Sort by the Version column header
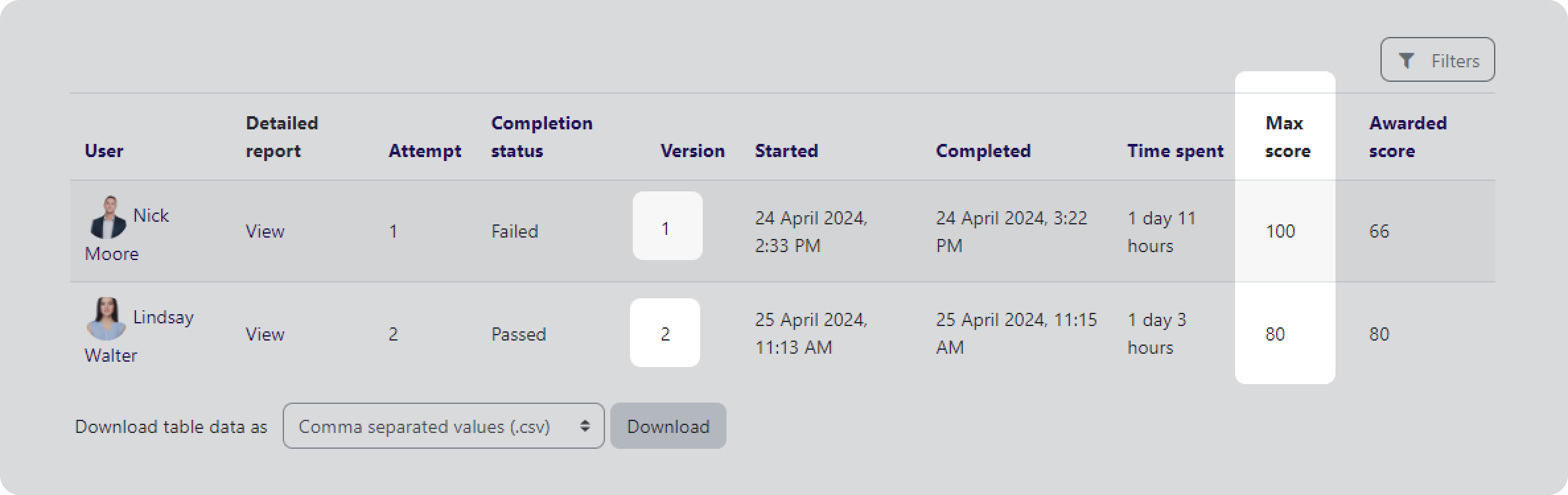 click(692, 151)
